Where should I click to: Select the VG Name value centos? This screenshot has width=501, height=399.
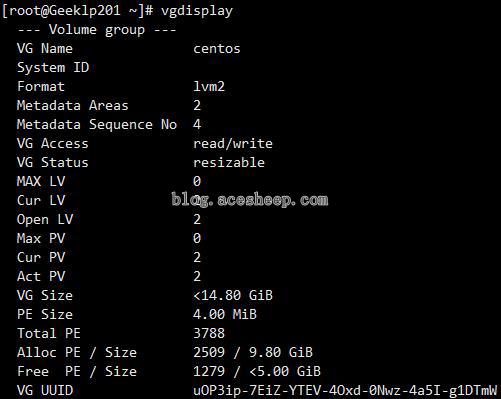click(217, 49)
